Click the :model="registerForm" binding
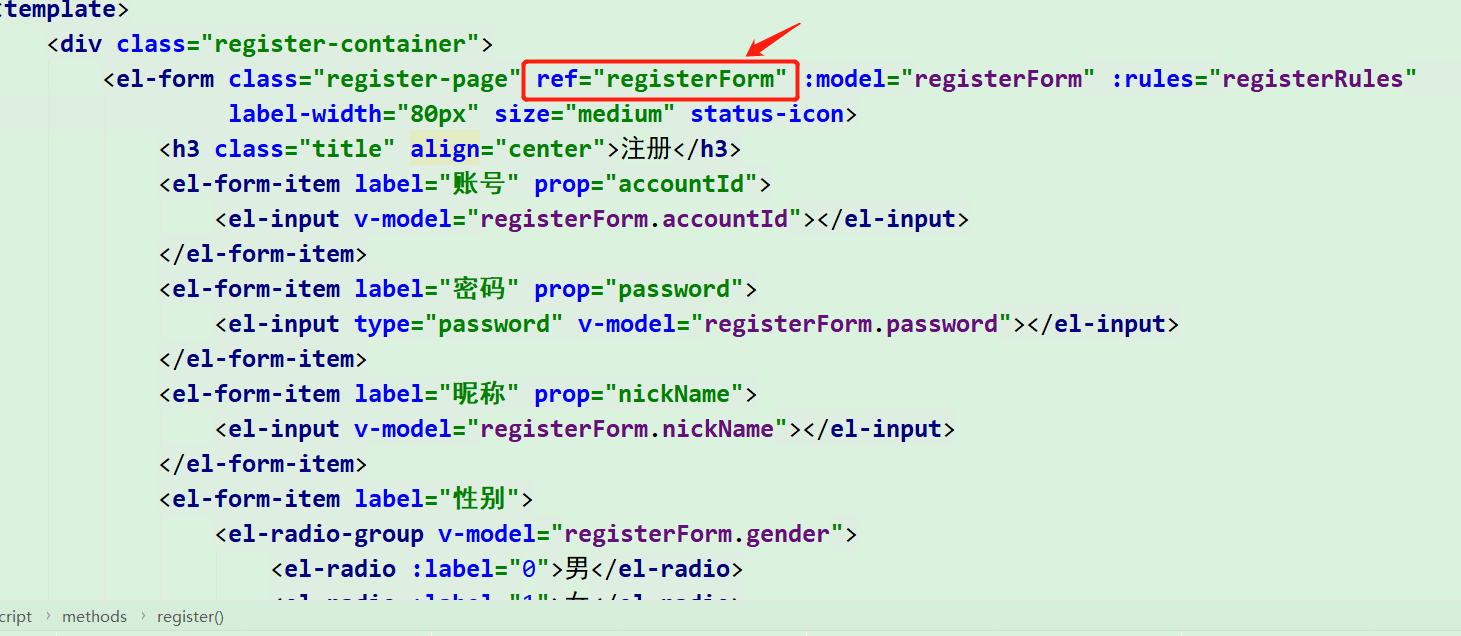This screenshot has height=636, width=1461. [943, 79]
